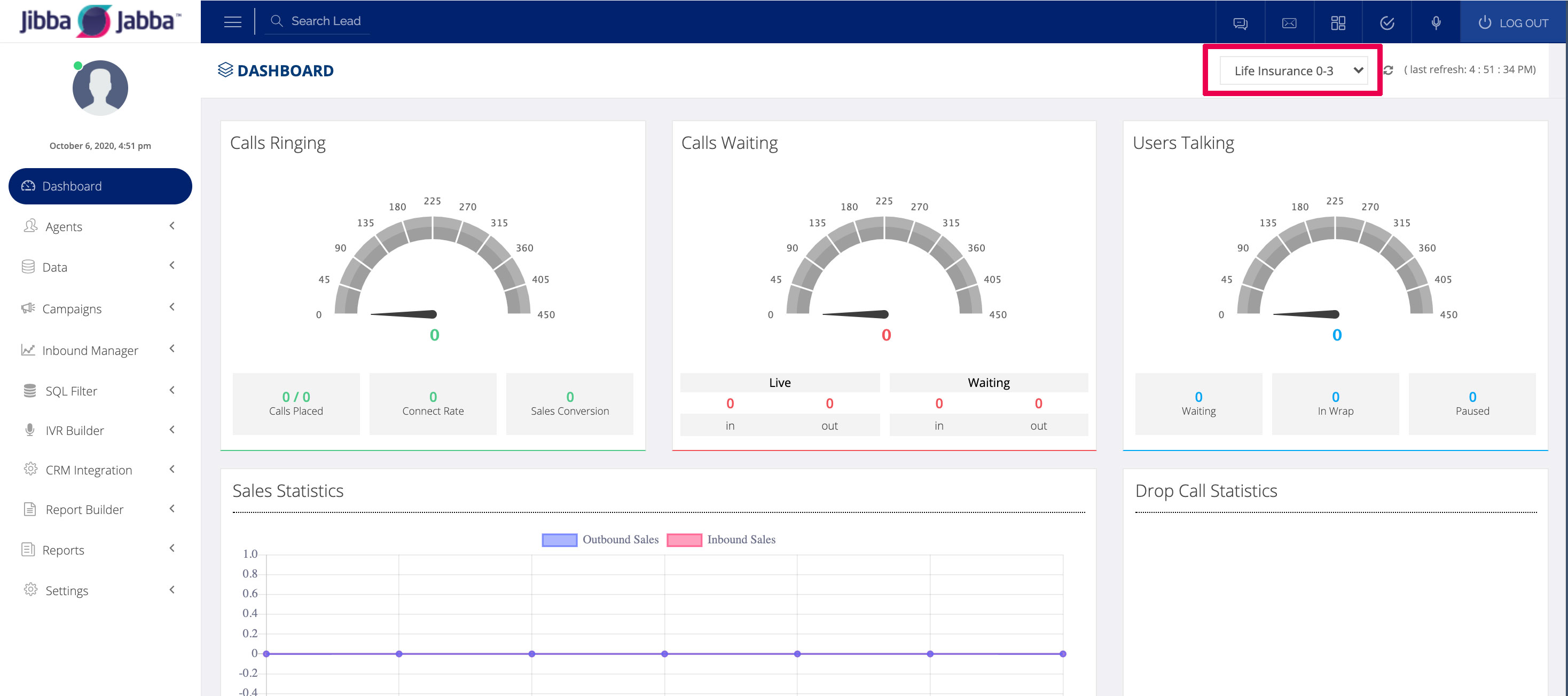Screen dimensions: 1568x696
Task: Toggle Inbound Sales legend swatch
Action: click(684, 540)
